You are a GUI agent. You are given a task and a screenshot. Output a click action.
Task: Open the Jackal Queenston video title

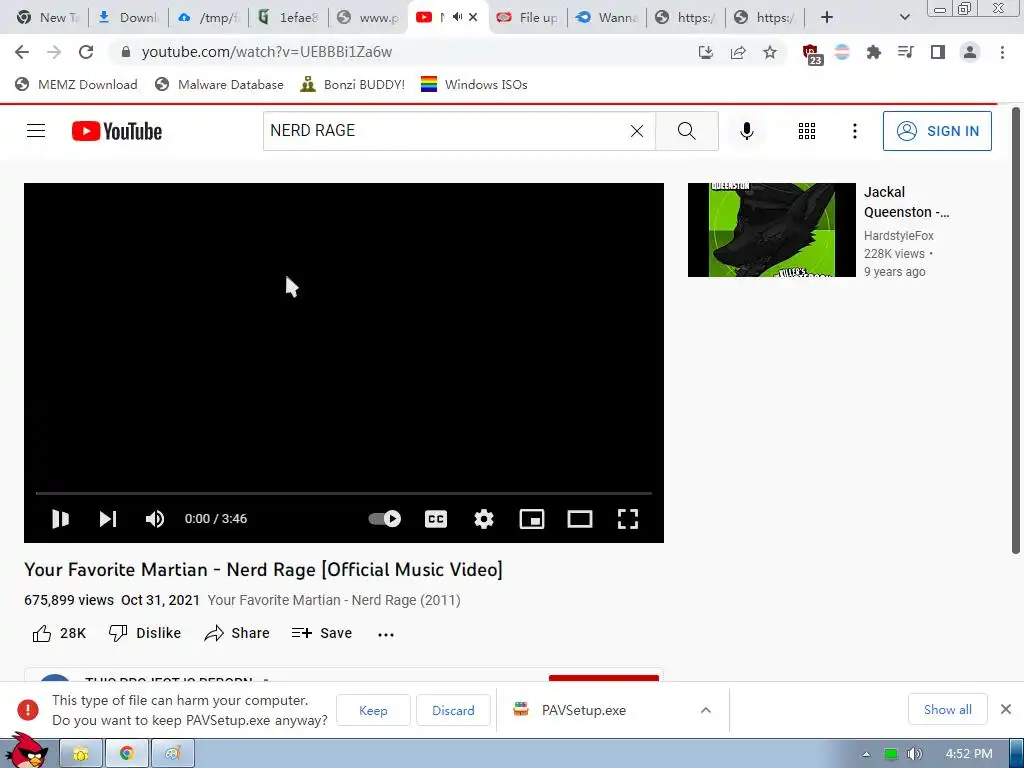(x=906, y=202)
